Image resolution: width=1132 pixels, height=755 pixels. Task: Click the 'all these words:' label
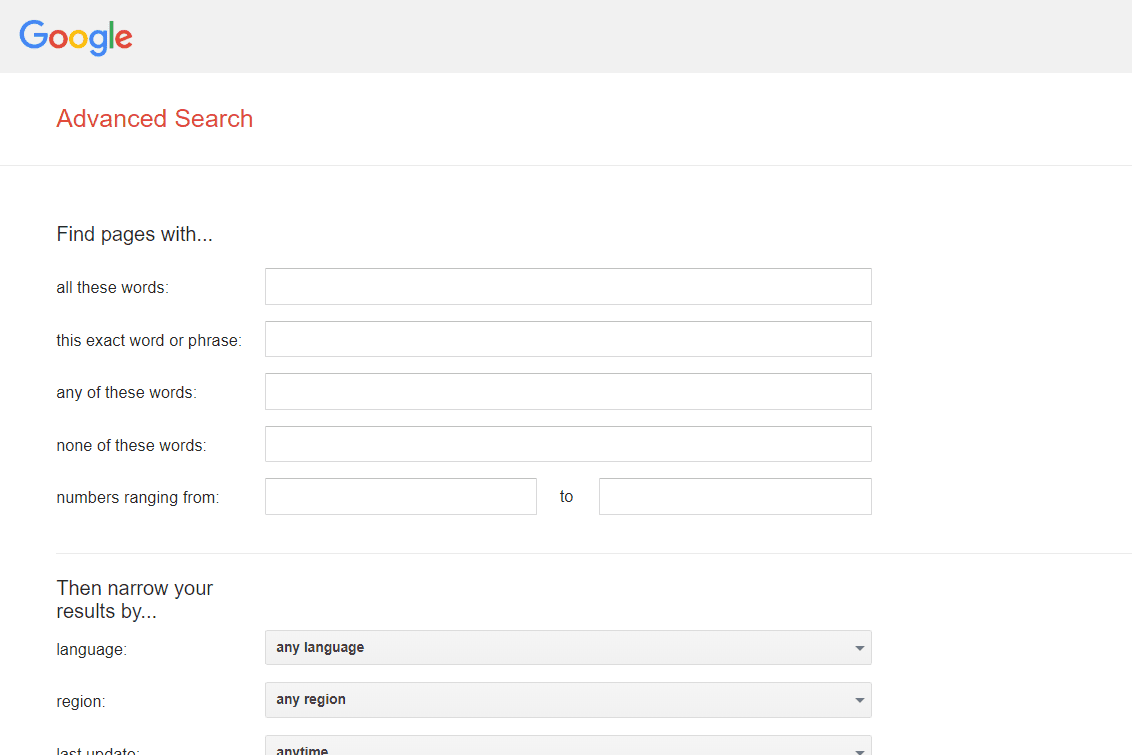pyautogui.click(x=112, y=288)
